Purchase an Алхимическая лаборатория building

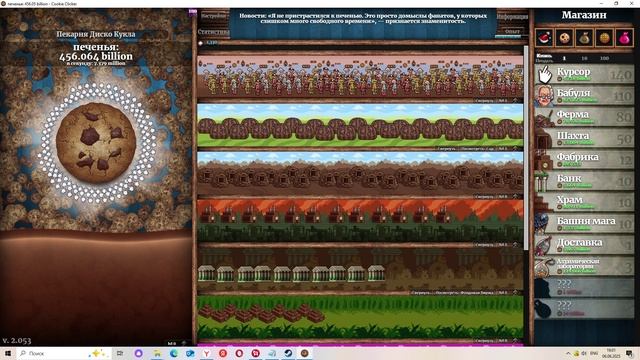tap(584, 266)
